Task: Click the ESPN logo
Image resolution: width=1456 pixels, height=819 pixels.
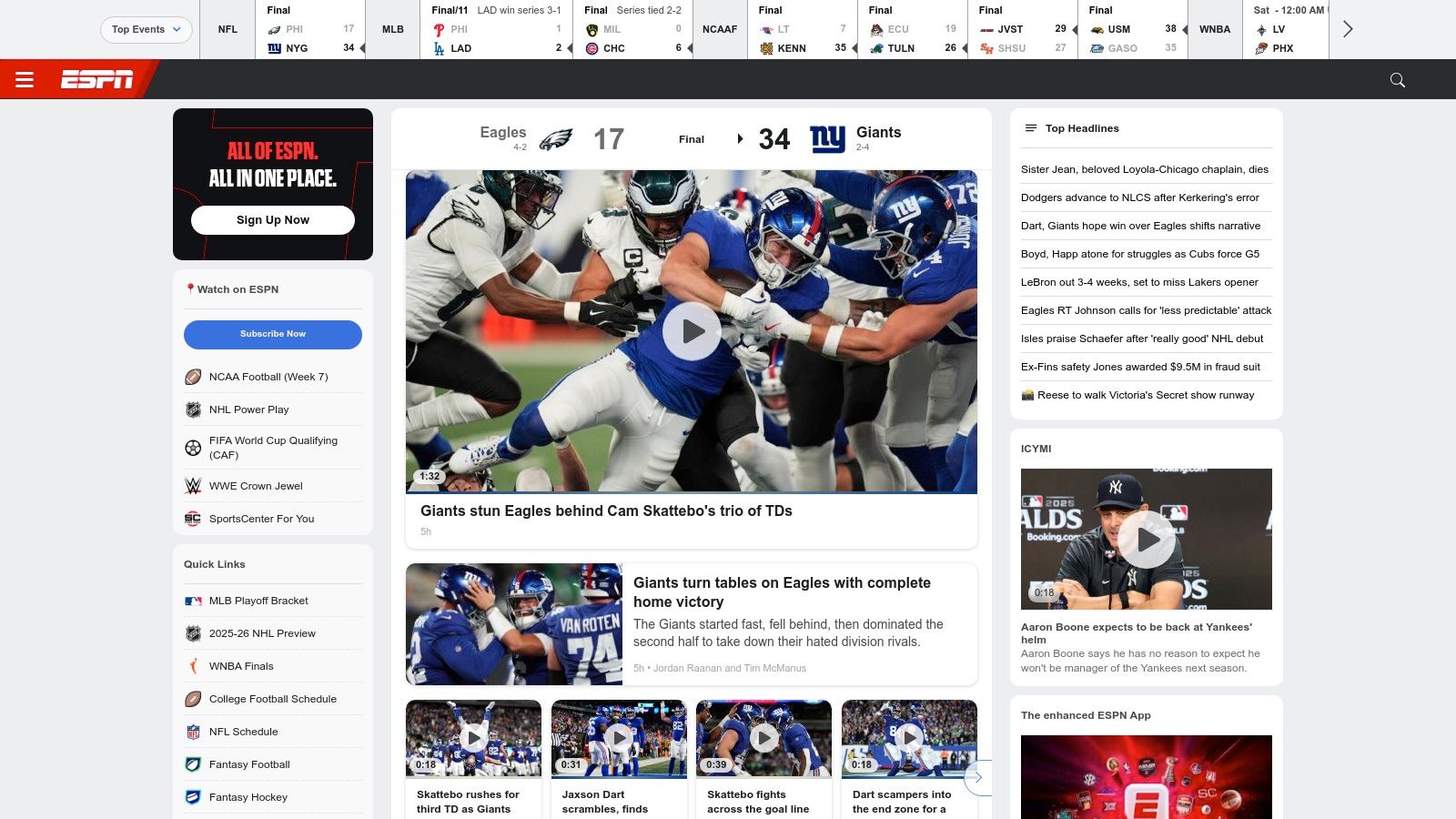Action: click(97, 80)
